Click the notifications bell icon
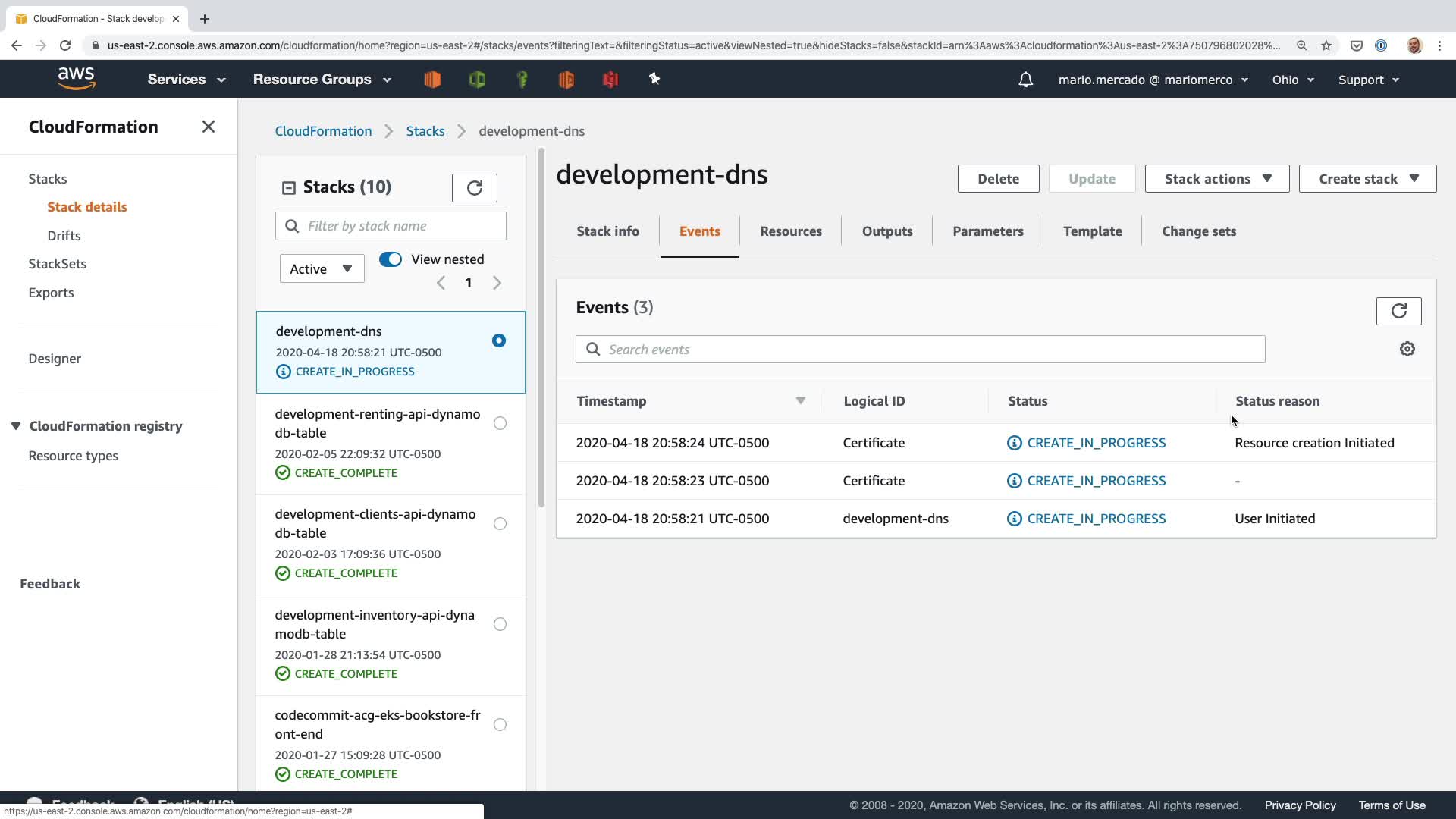The width and height of the screenshot is (1456, 819). tap(1025, 80)
